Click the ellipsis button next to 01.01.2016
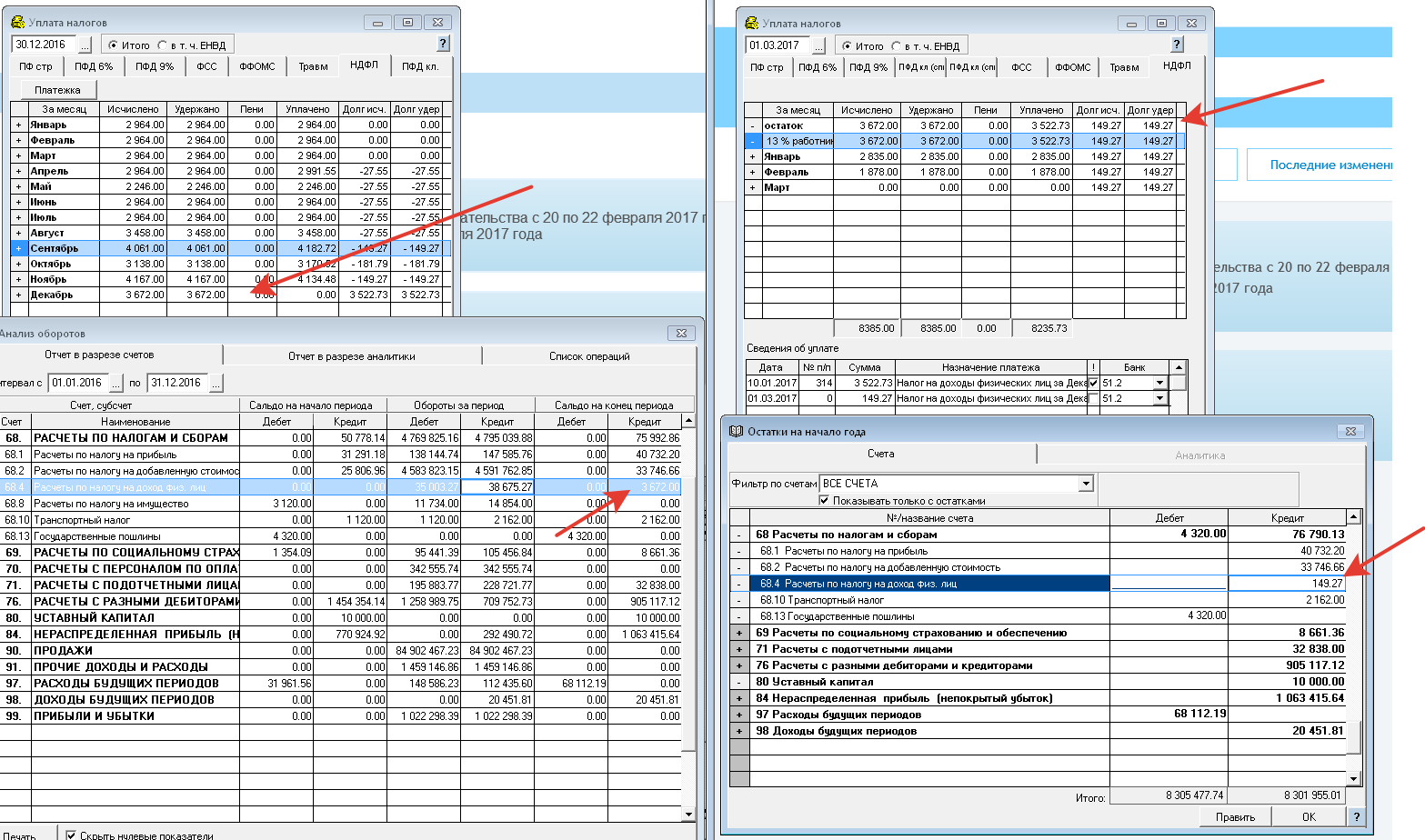The width and height of the screenshot is (1425, 840). pyautogui.click(x=115, y=384)
